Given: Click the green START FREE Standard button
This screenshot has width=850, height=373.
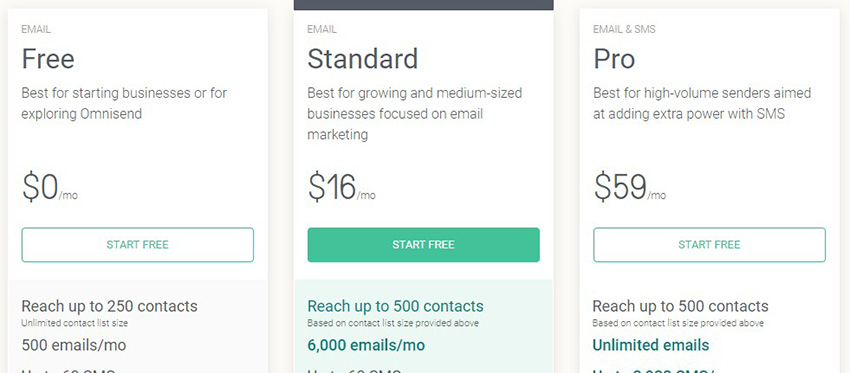Looking at the screenshot, I should (423, 245).
